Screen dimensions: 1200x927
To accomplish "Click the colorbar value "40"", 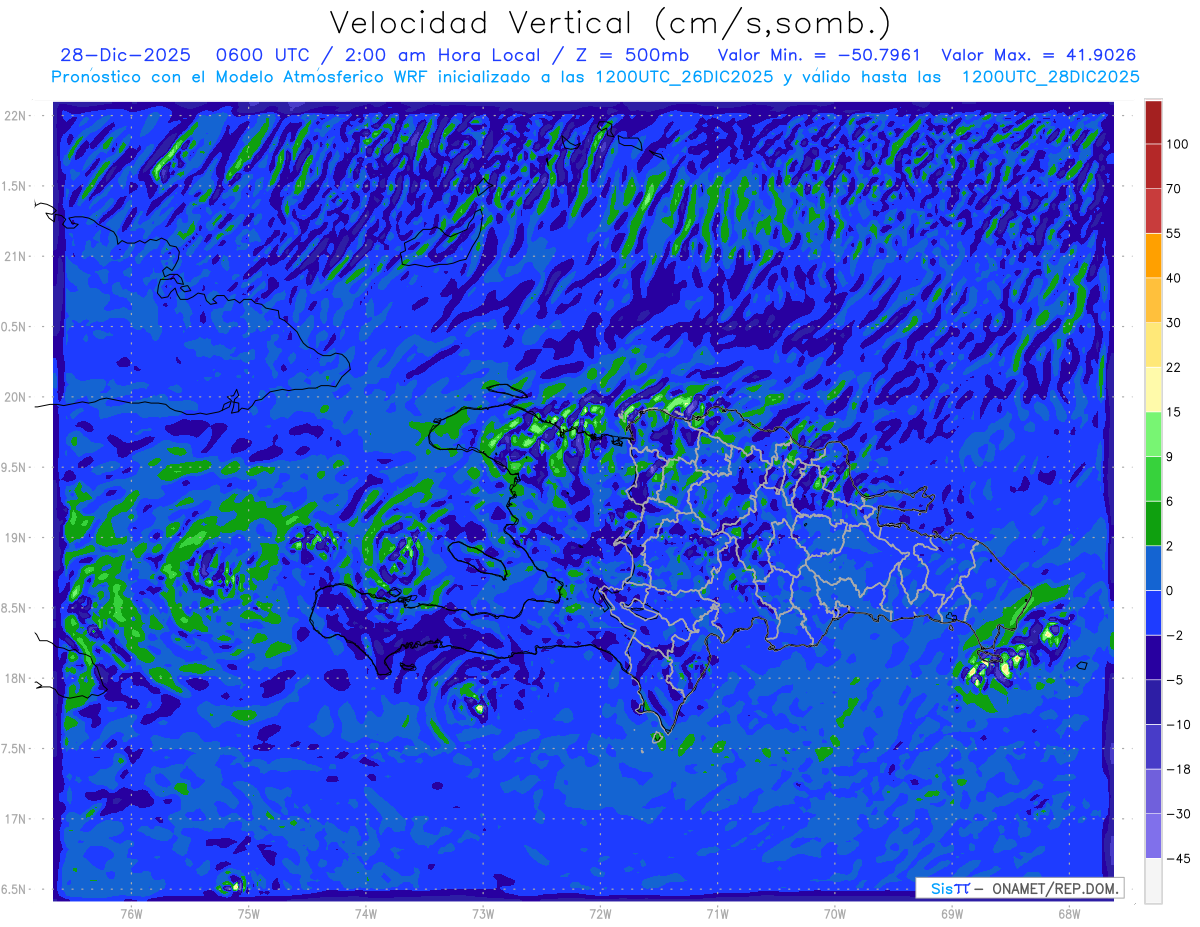I will click(1174, 278).
